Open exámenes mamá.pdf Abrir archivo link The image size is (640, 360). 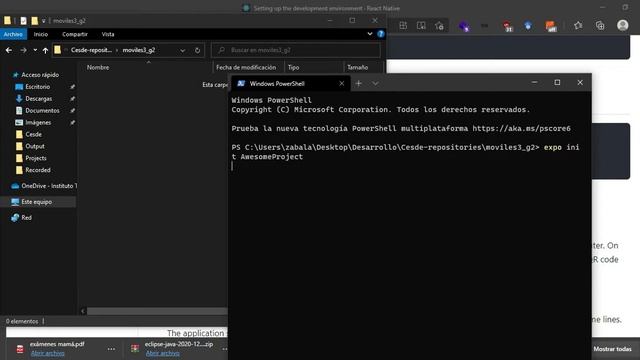coord(48,353)
